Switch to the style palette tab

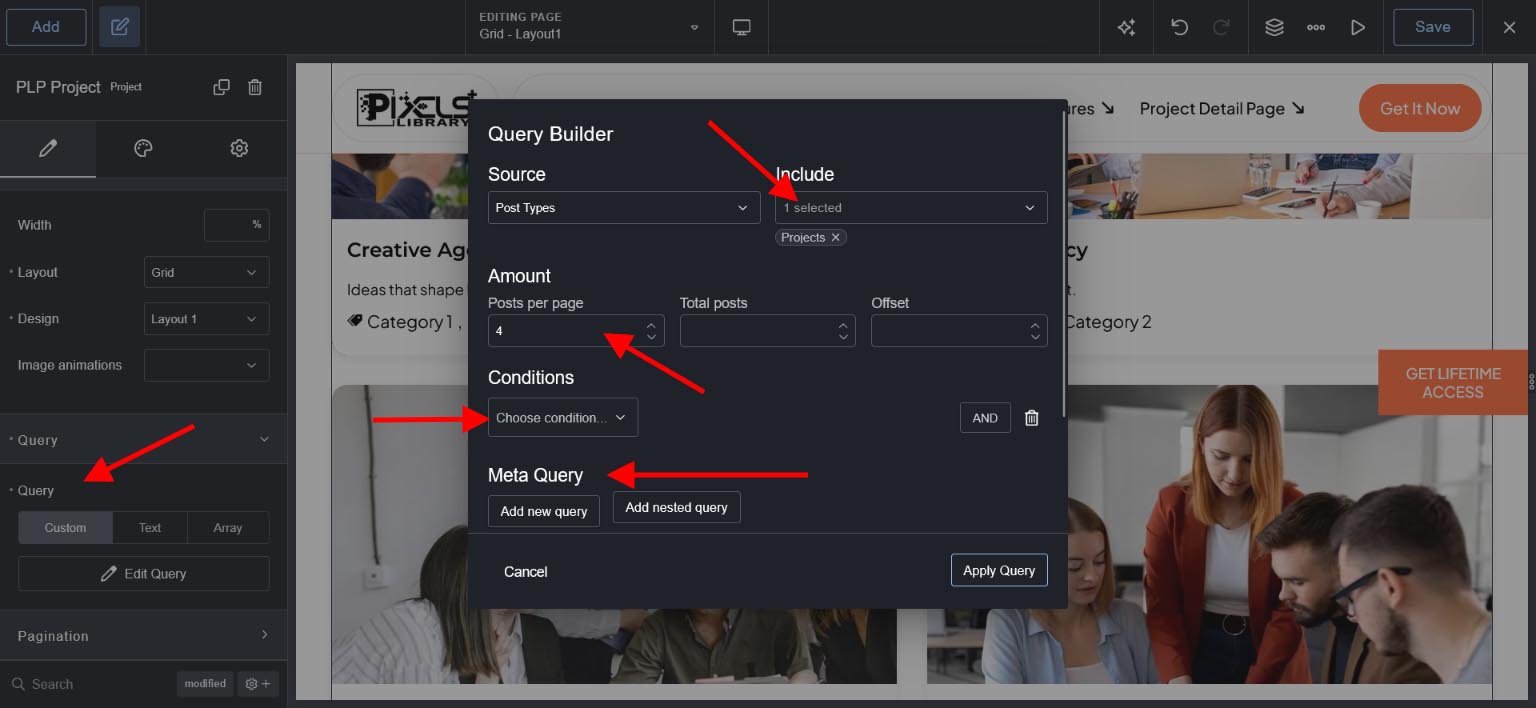click(143, 148)
